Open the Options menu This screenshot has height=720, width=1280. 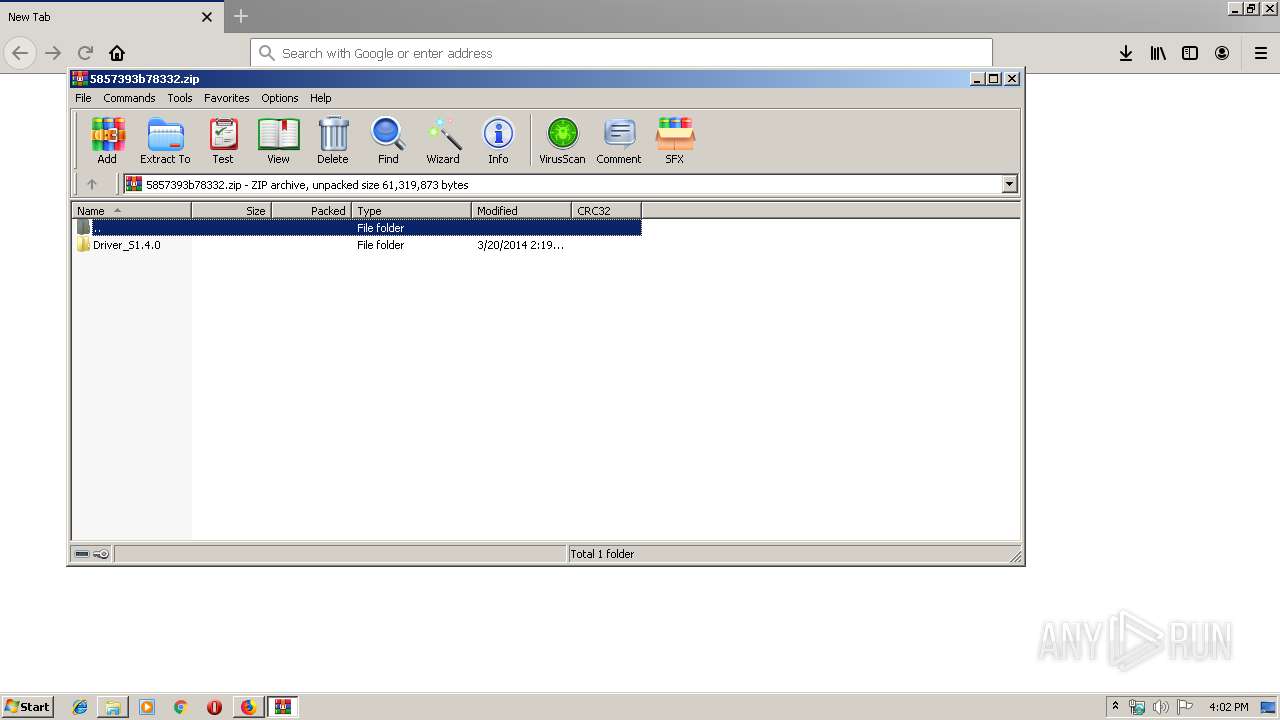coord(280,98)
